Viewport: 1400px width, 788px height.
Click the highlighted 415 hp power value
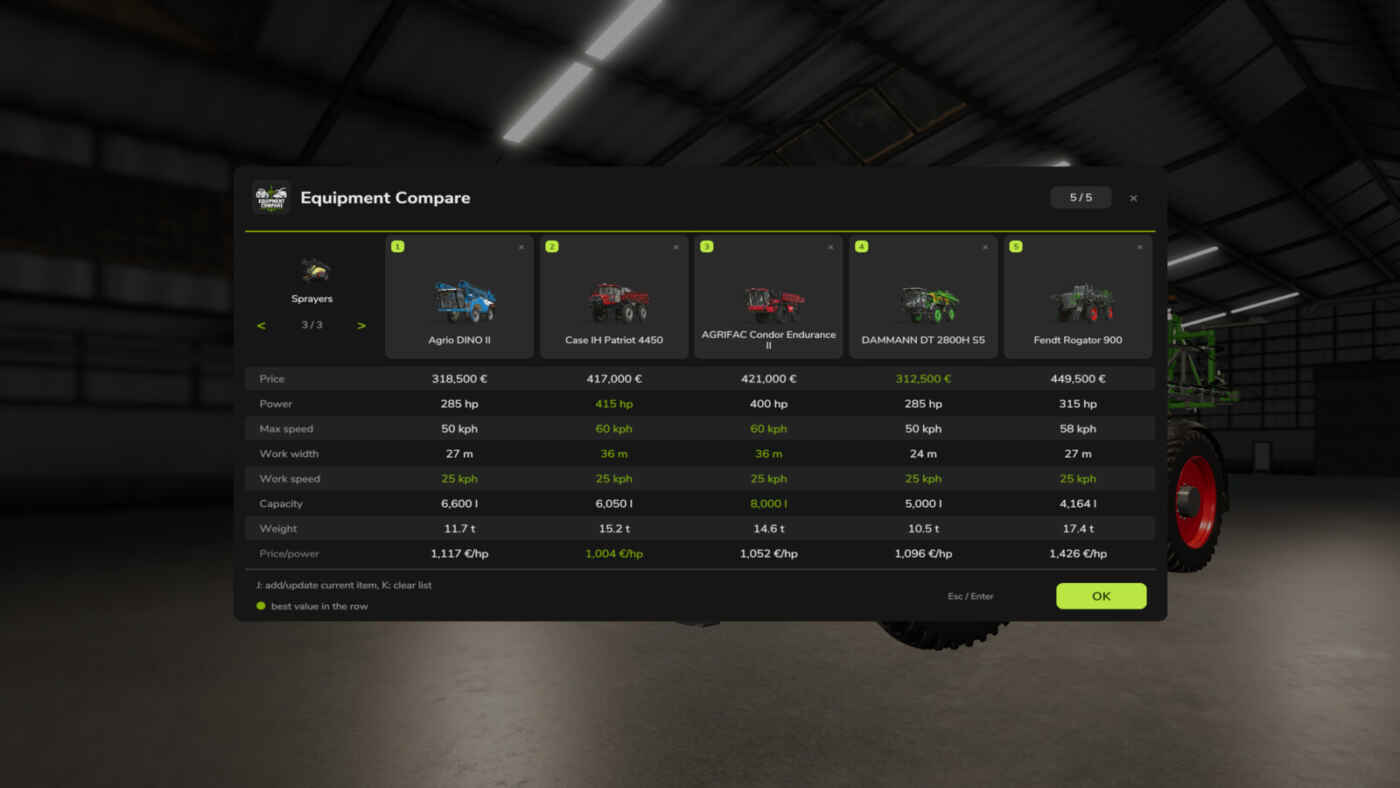(614, 404)
